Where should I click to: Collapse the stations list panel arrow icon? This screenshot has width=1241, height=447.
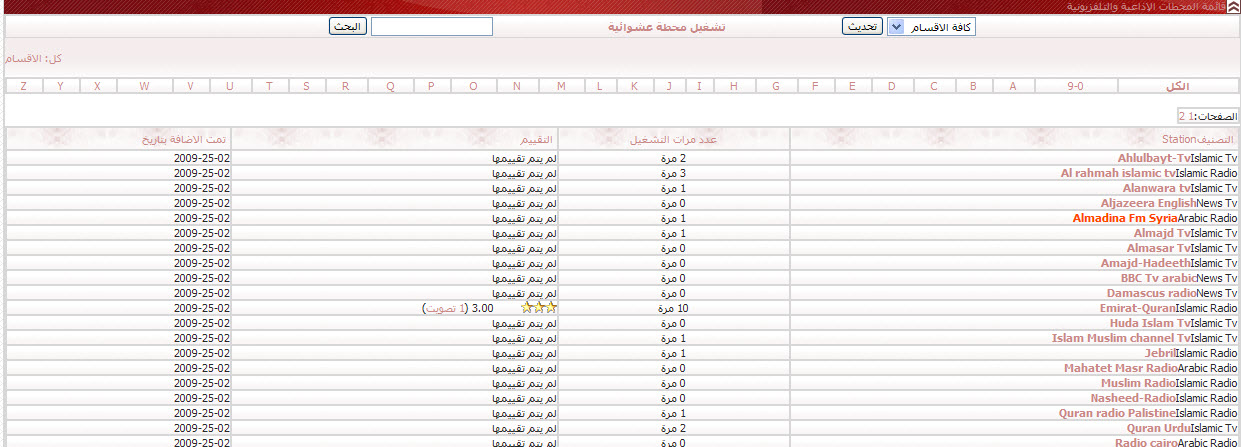[x=1233, y=6]
